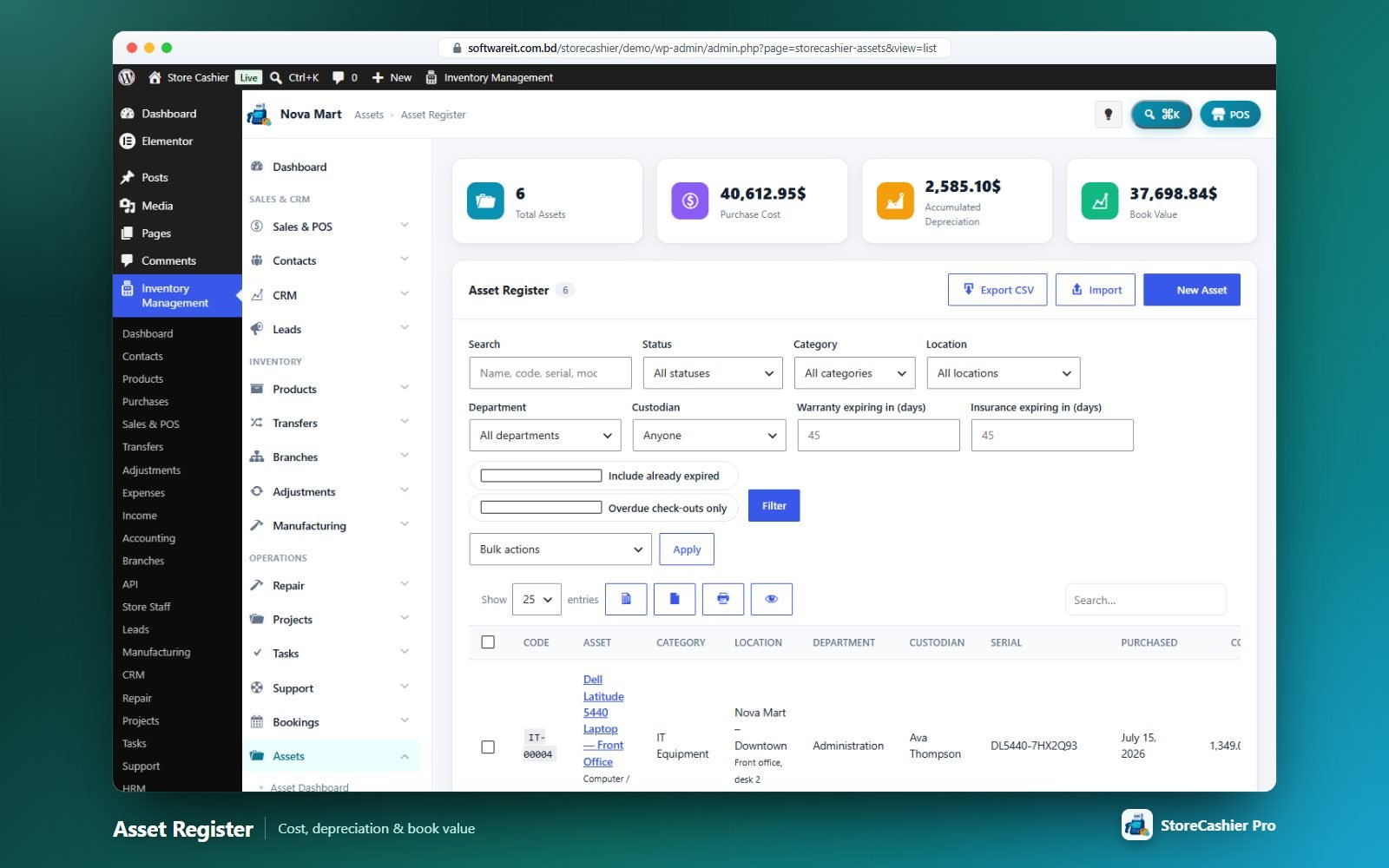
Task: Open the Status filter dropdown
Action: pos(713,373)
